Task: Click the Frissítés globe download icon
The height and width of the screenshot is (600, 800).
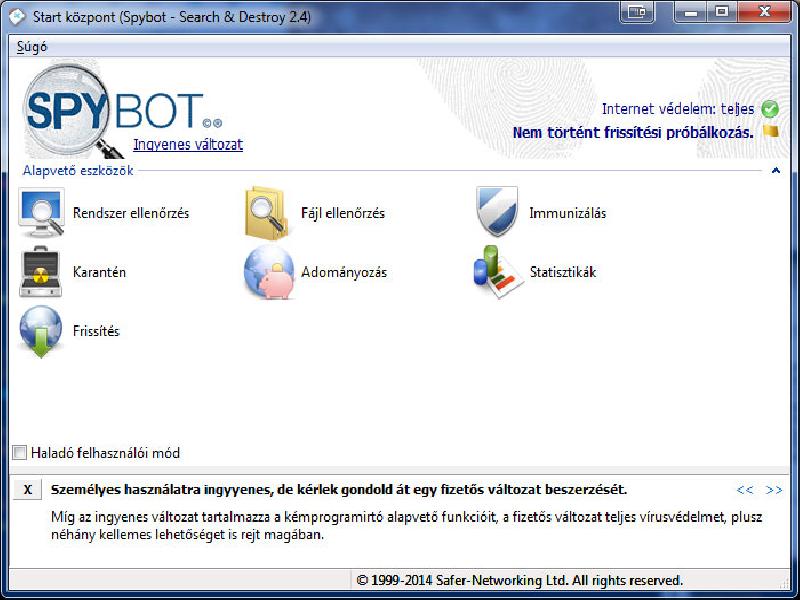Action: (x=41, y=331)
